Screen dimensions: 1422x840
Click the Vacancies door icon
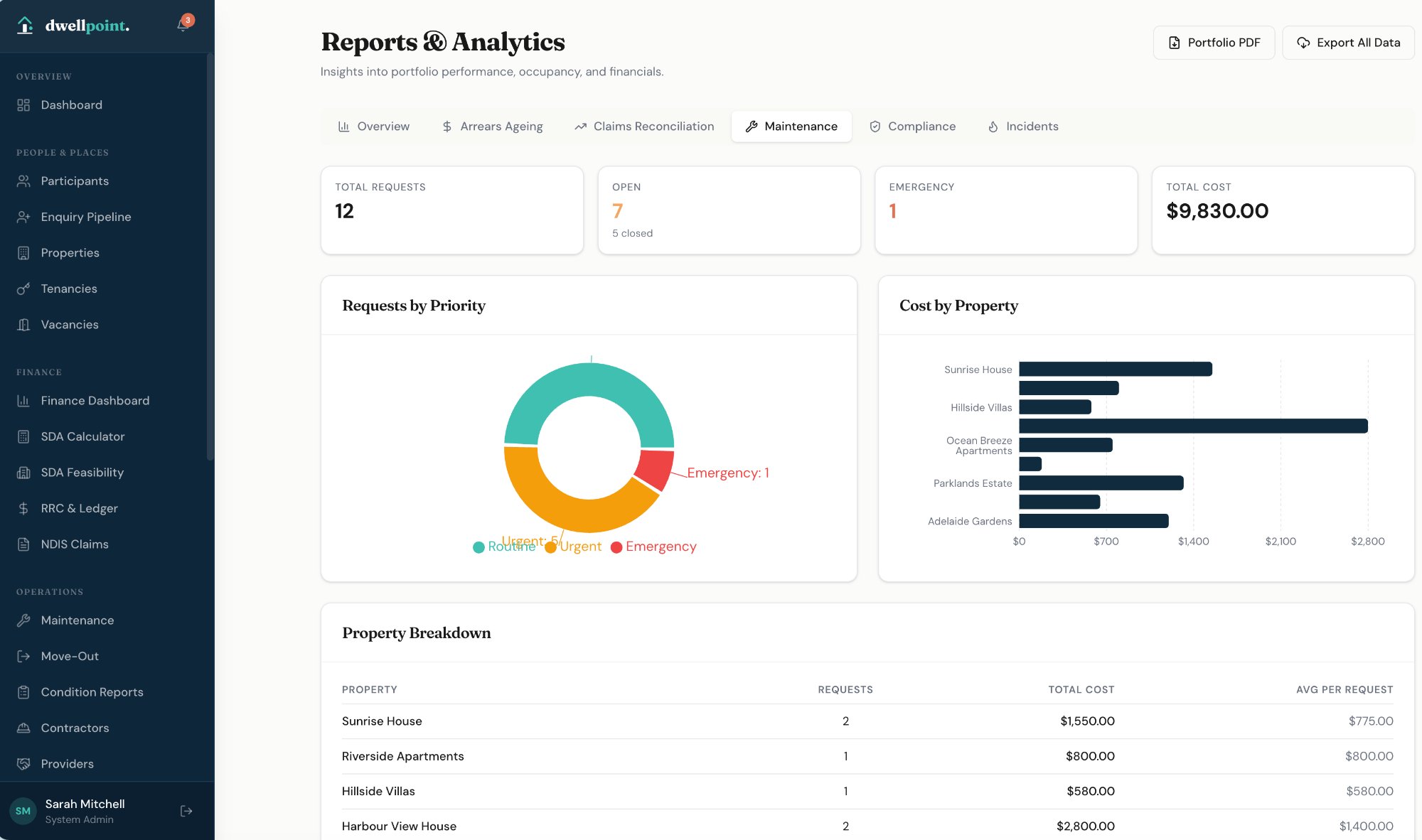23,325
